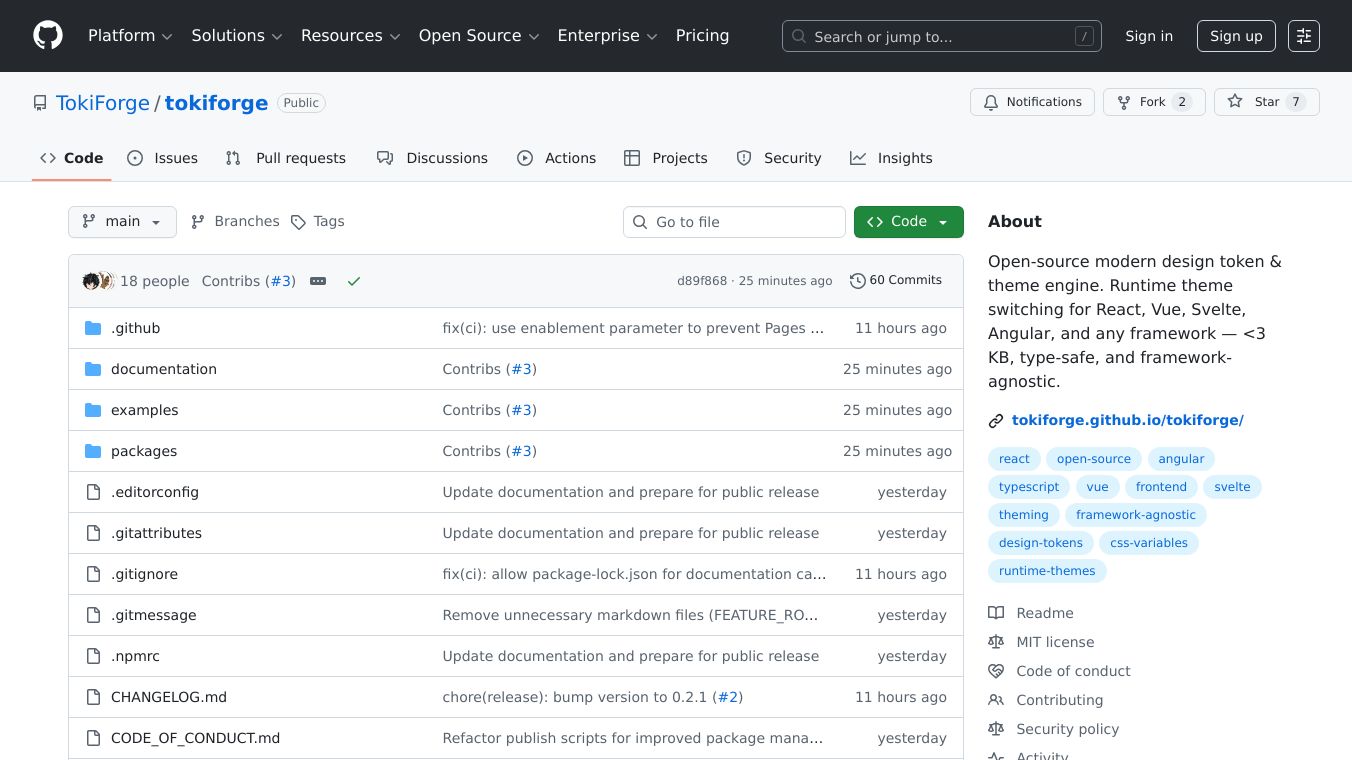Click the commits history clock icon

tap(857, 281)
